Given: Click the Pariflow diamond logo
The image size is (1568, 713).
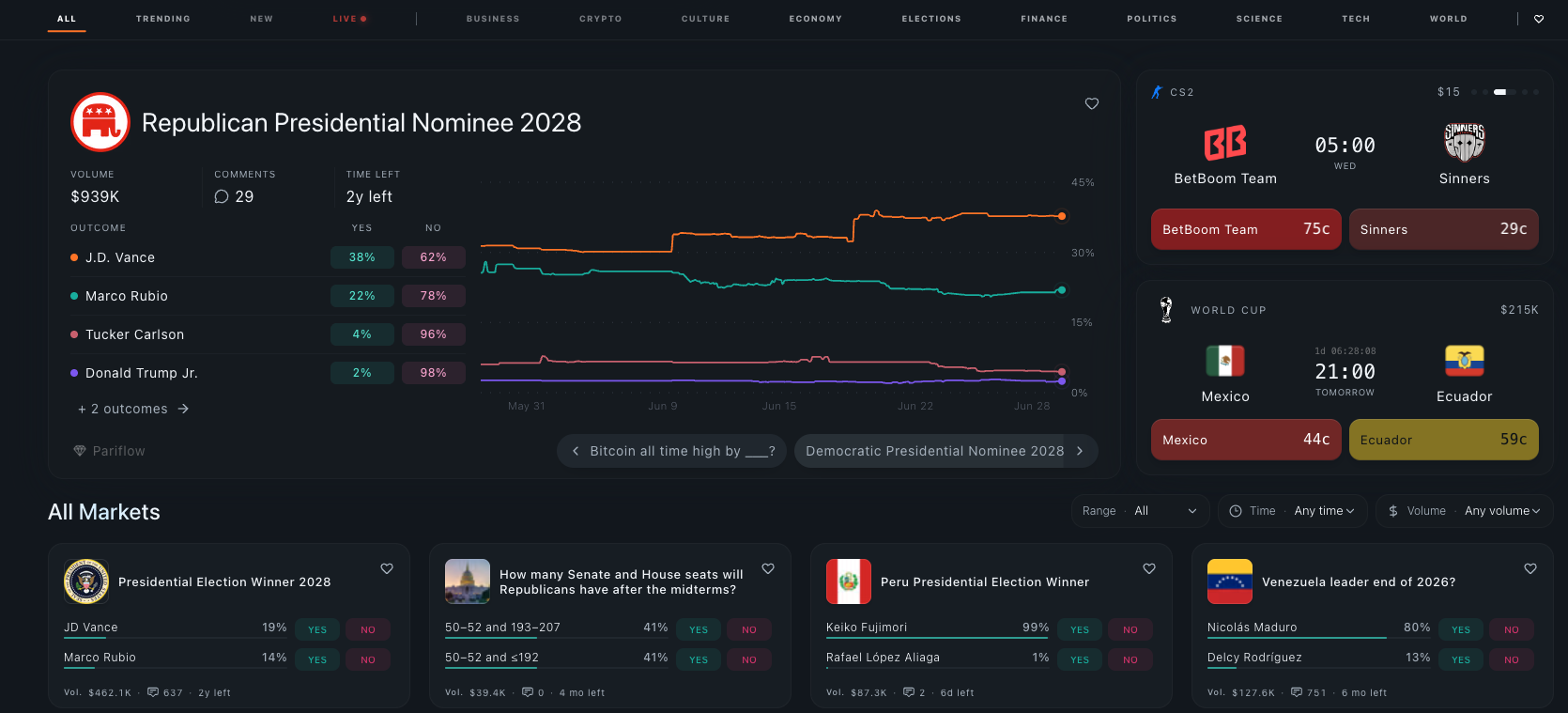Looking at the screenshot, I should point(80,451).
